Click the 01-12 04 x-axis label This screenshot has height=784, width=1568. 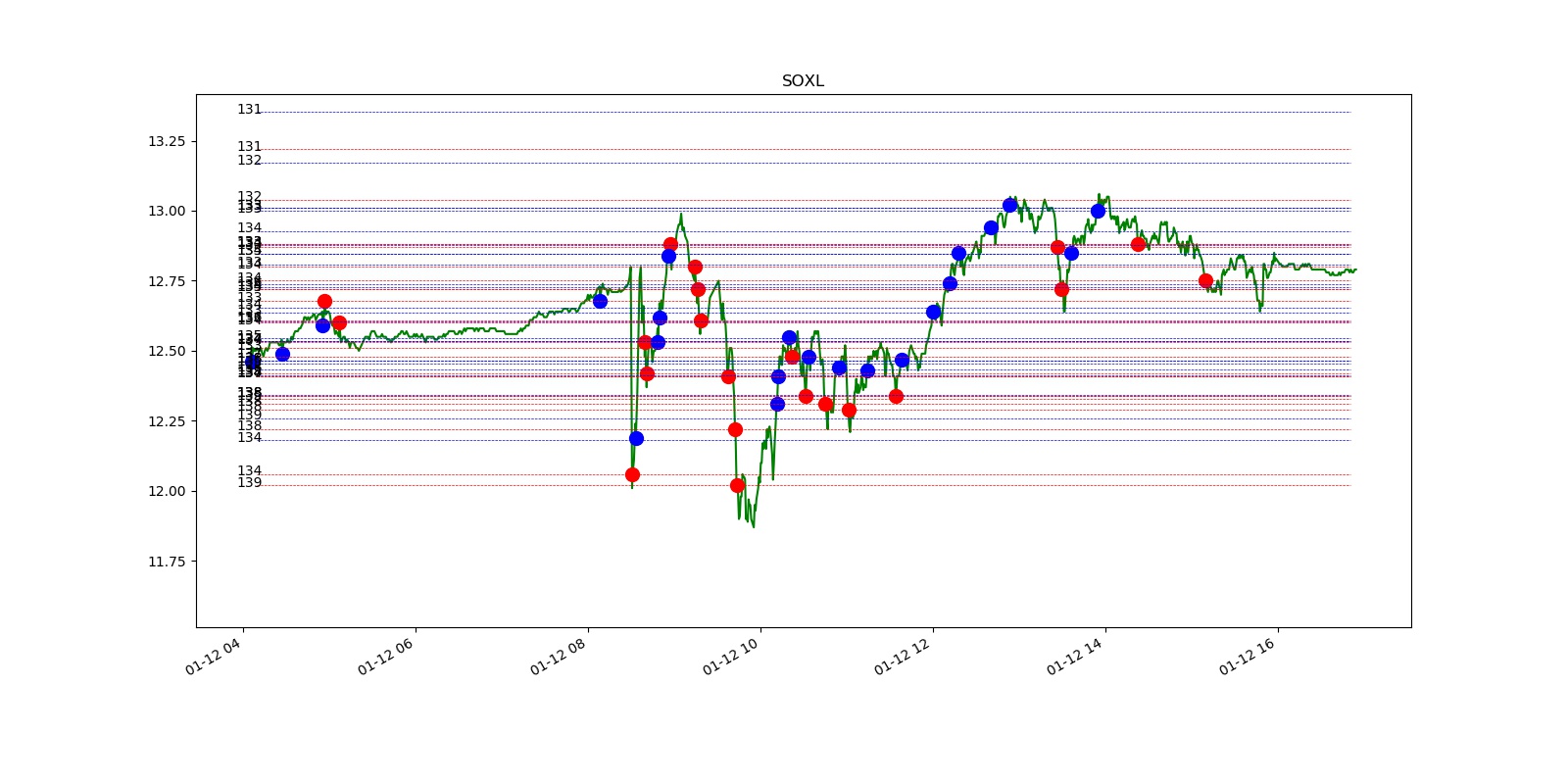(214, 656)
